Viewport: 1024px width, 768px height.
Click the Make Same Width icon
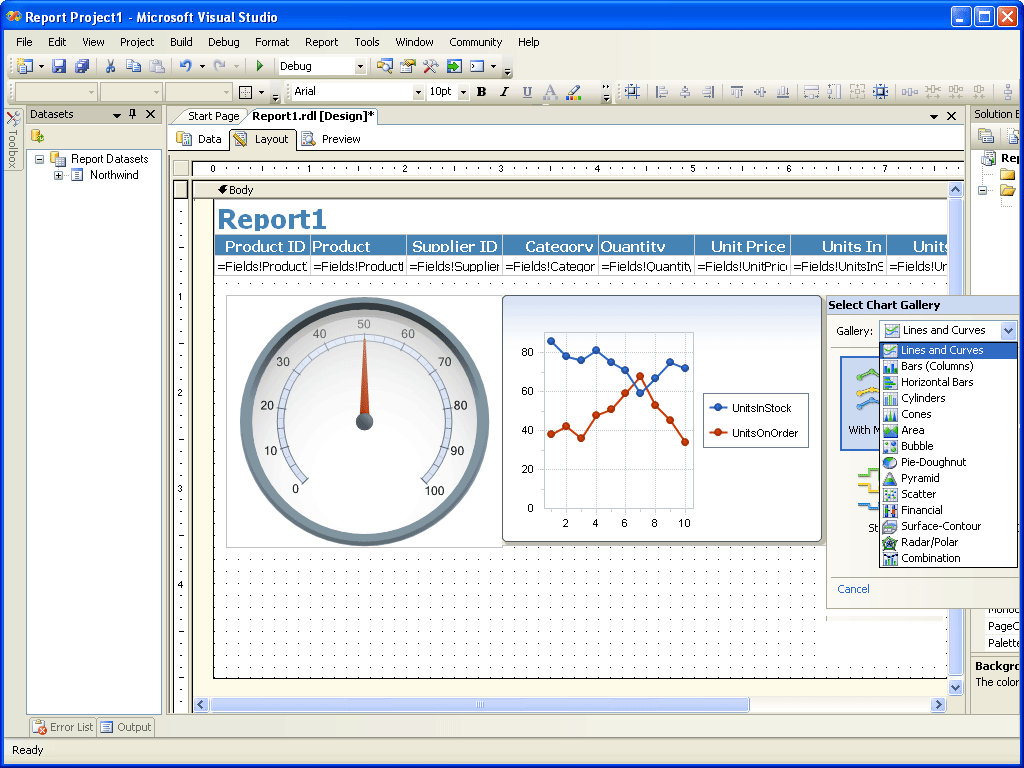click(x=811, y=92)
